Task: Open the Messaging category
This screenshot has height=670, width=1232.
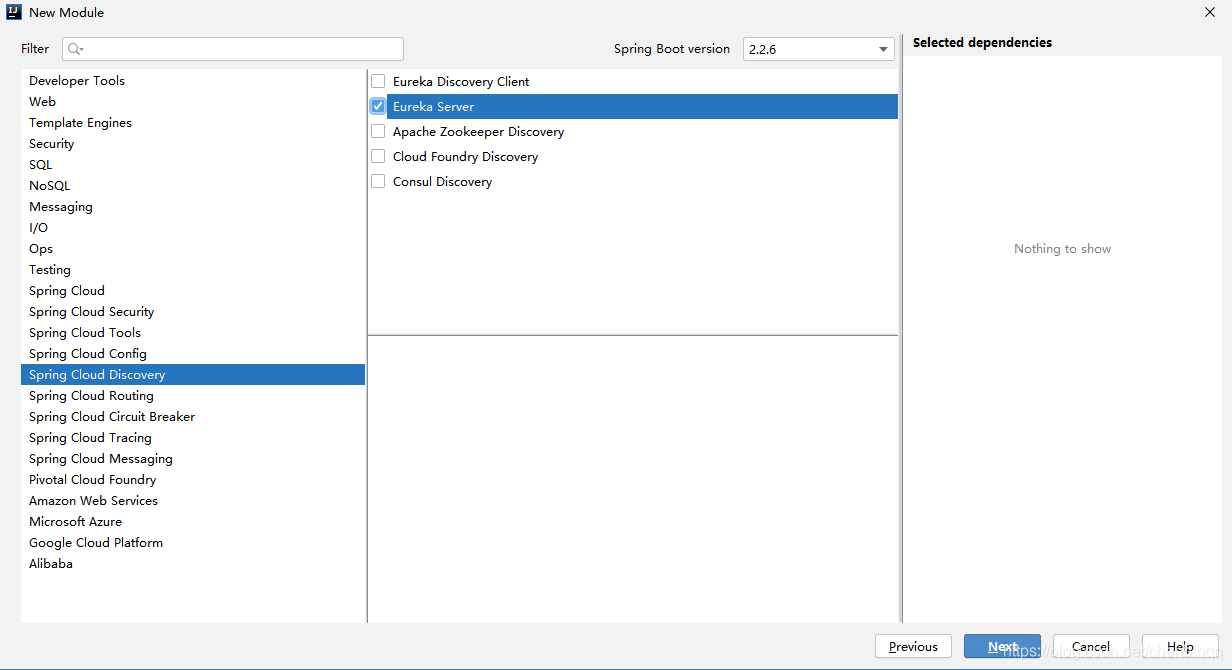Action: [x=193, y=207]
